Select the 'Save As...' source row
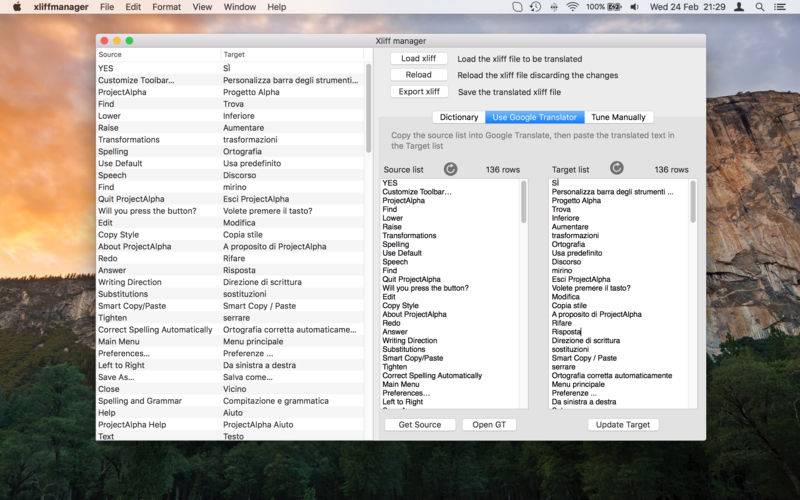 (x=116, y=377)
